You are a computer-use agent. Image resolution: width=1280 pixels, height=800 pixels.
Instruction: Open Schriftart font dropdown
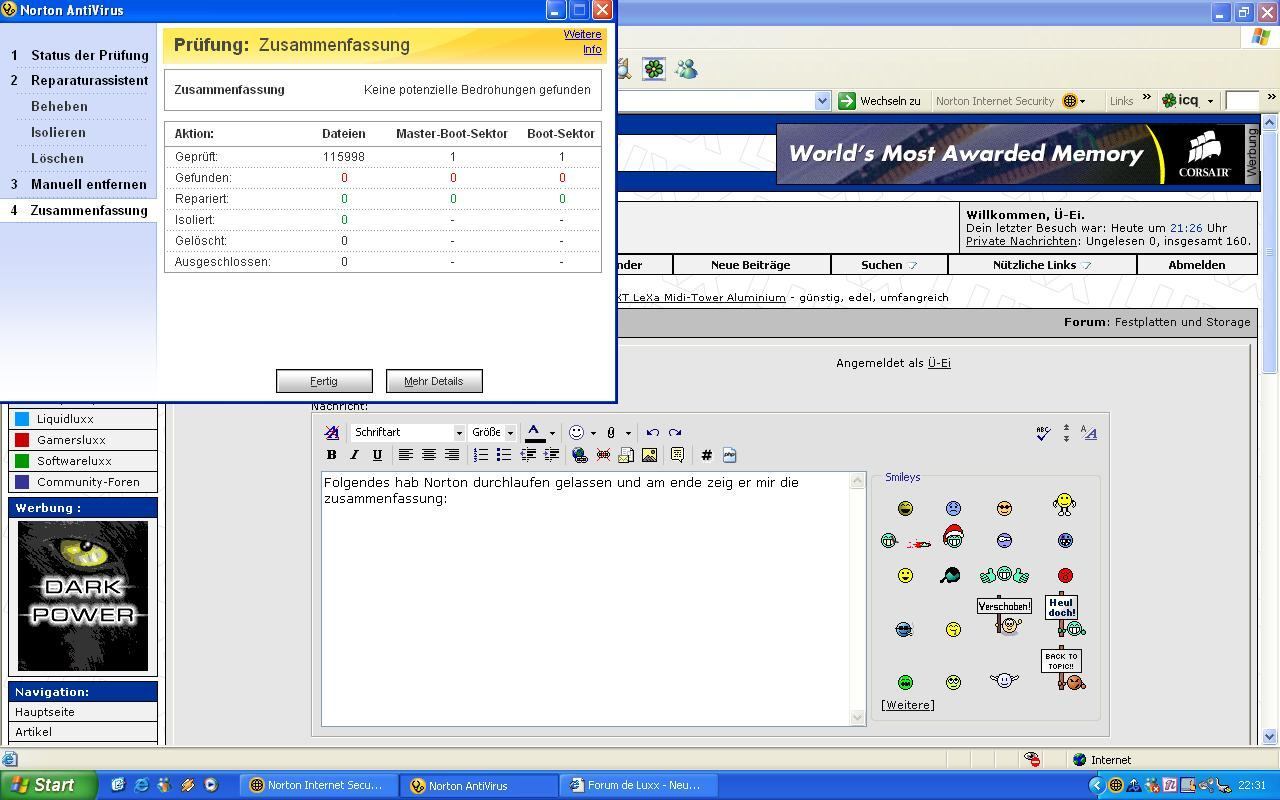click(x=408, y=432)
